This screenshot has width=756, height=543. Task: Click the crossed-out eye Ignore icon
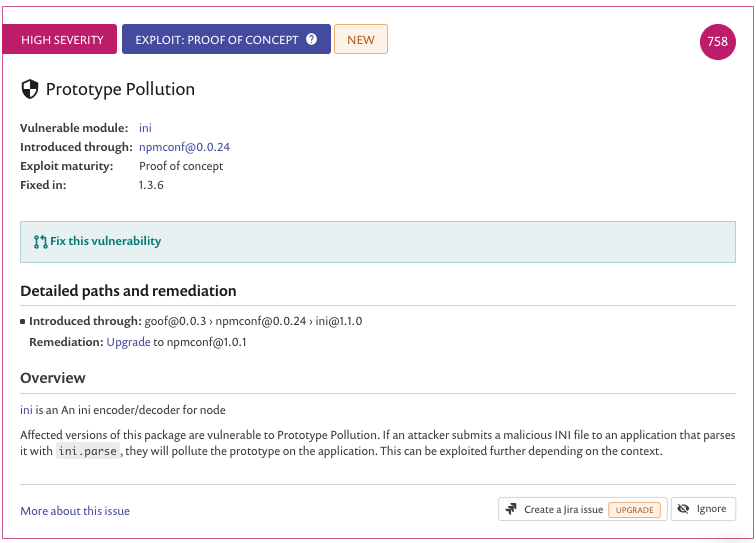tap(683, 509)
